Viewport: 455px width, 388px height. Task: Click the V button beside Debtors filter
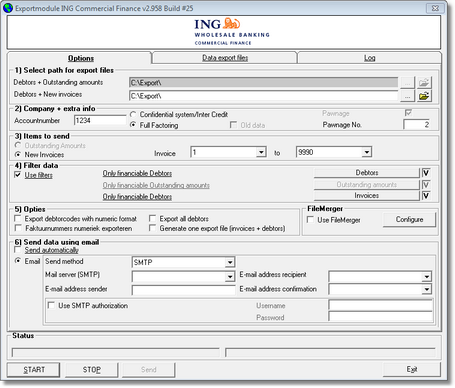pos(426,173)
